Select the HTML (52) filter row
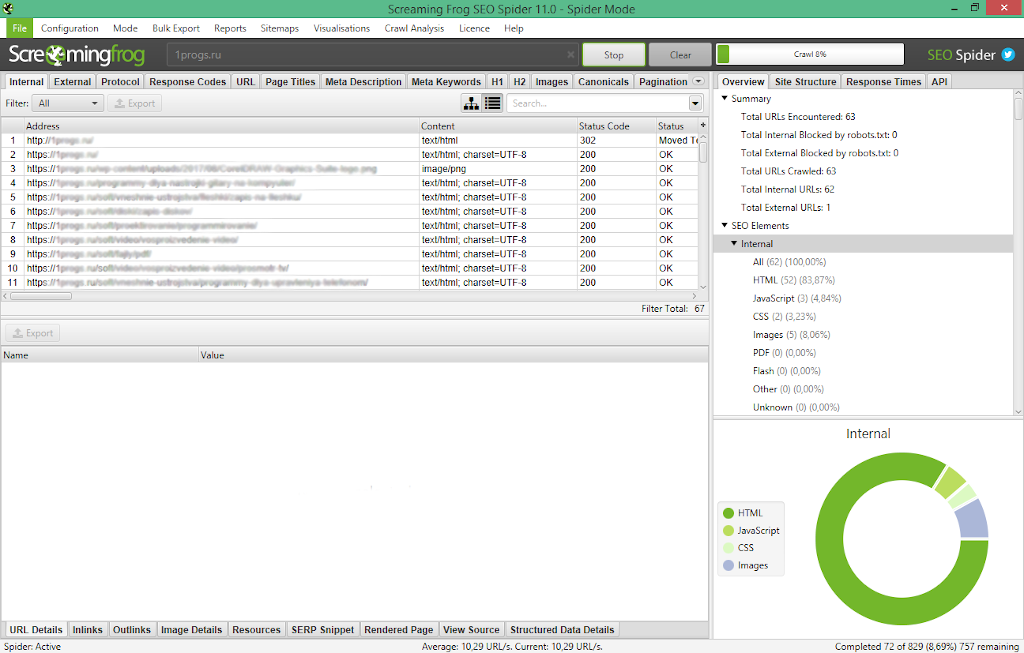This screenshot has width=1024, height=653. click(x=793, y=280)
